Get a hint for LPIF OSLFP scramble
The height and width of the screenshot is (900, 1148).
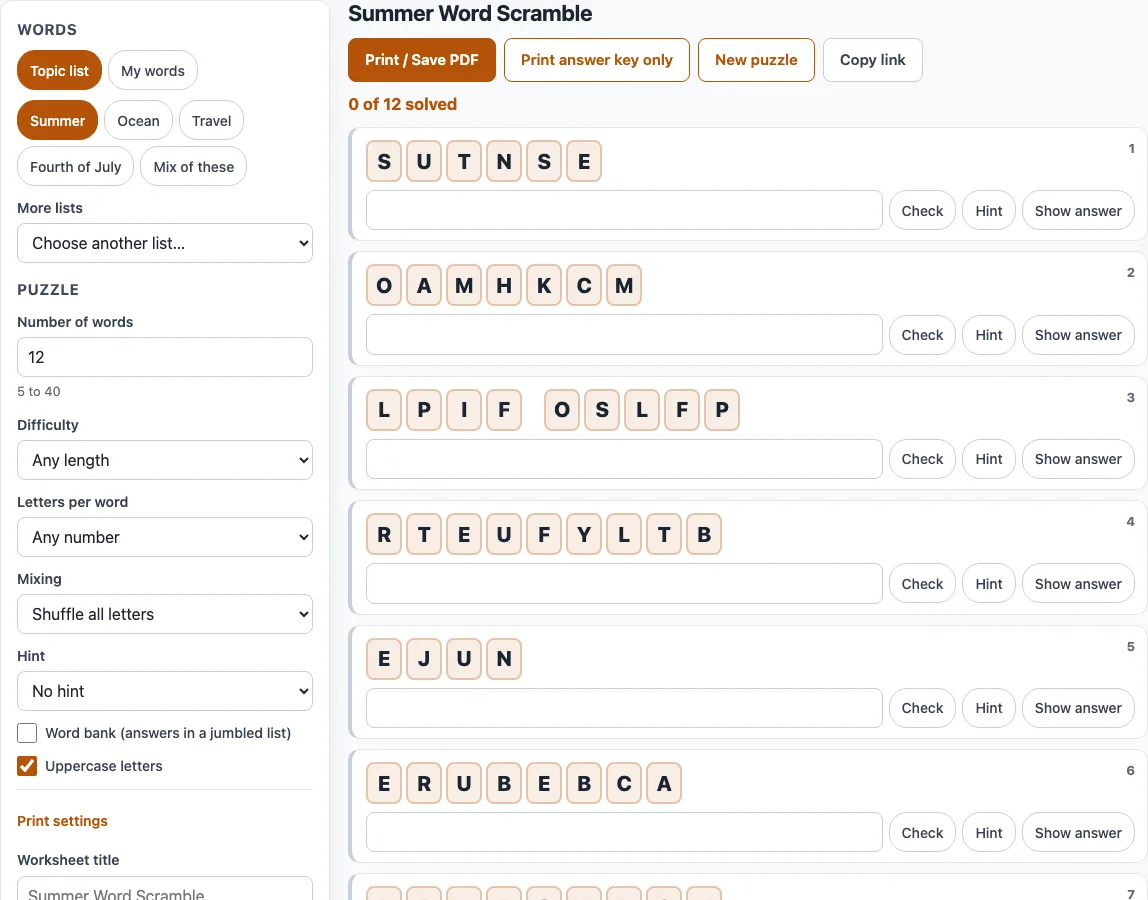tap(989, 459)
